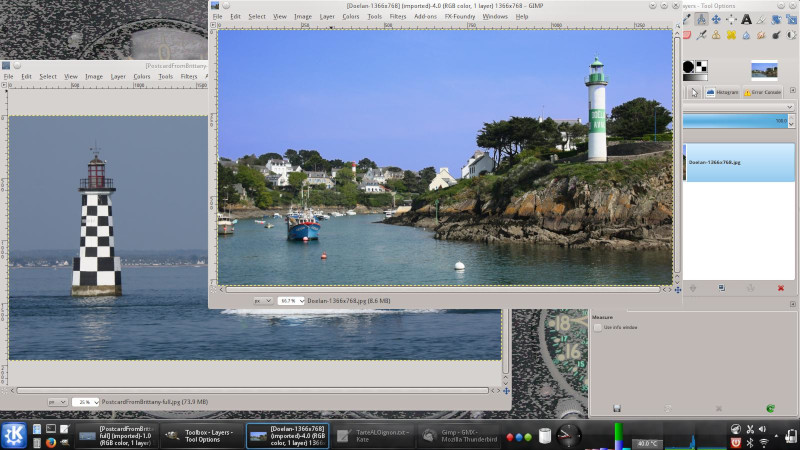Screen dimensions: 800x450
Task: Select the Dodge/Burn tool
Action: tap(776, 35)
